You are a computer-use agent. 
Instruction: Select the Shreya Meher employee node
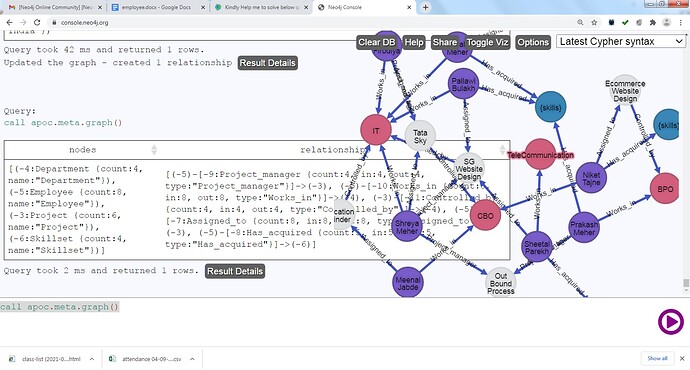[x=407, y=227]
